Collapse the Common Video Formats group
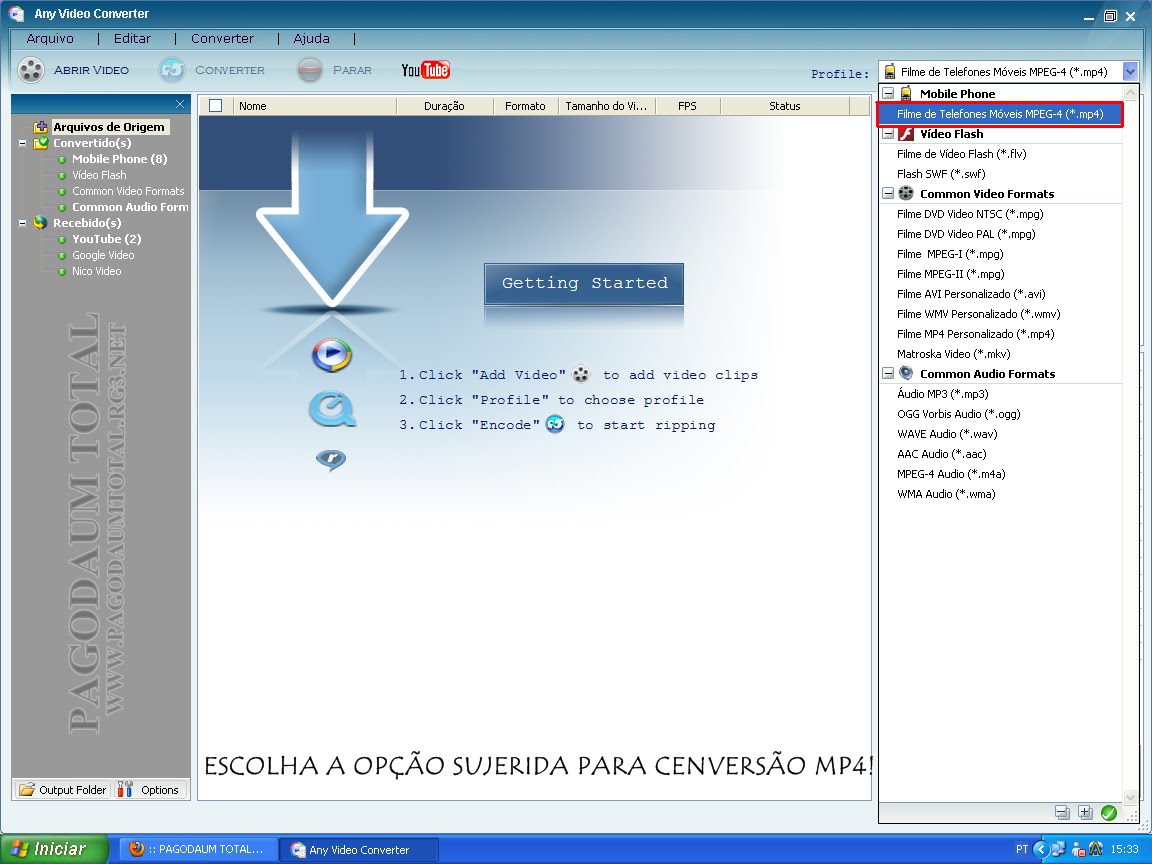The width and height of the screenshot is (1152, 864). point(888,193)
